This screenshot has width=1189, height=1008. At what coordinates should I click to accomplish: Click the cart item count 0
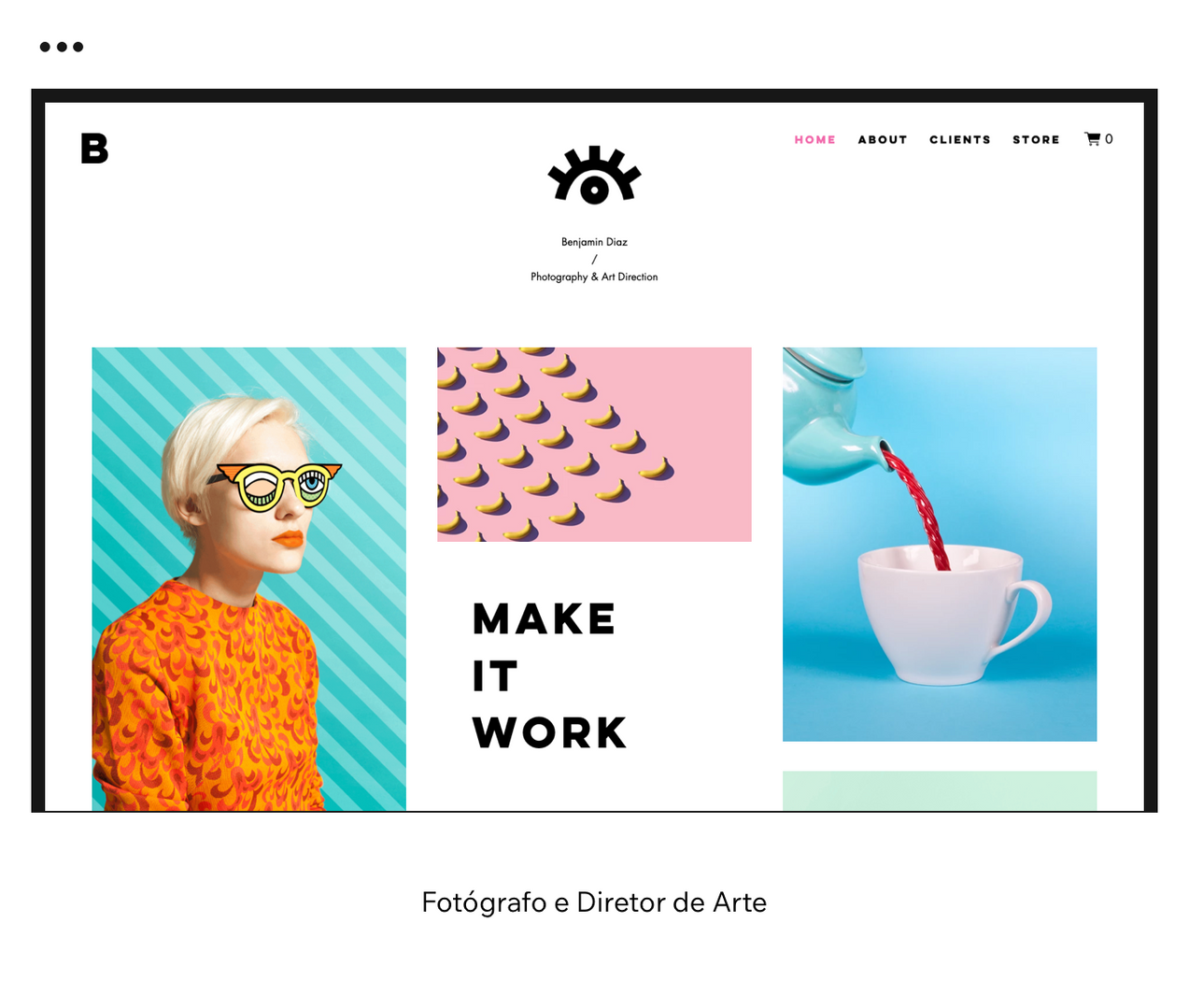pos(1109,139)
